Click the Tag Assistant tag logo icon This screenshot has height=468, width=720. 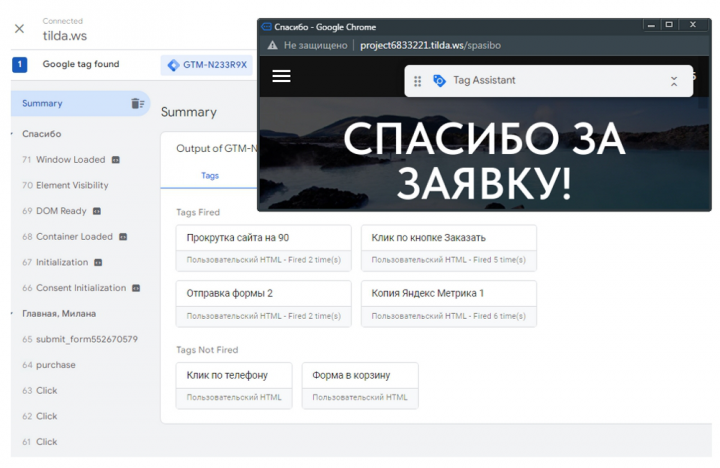coord(439,81)
